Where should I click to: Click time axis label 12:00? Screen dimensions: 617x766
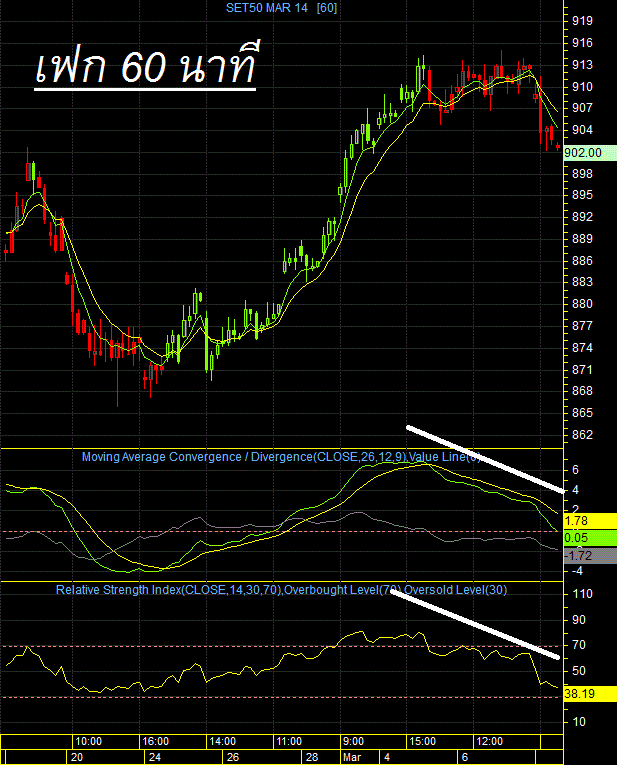[x=489, y=742]
